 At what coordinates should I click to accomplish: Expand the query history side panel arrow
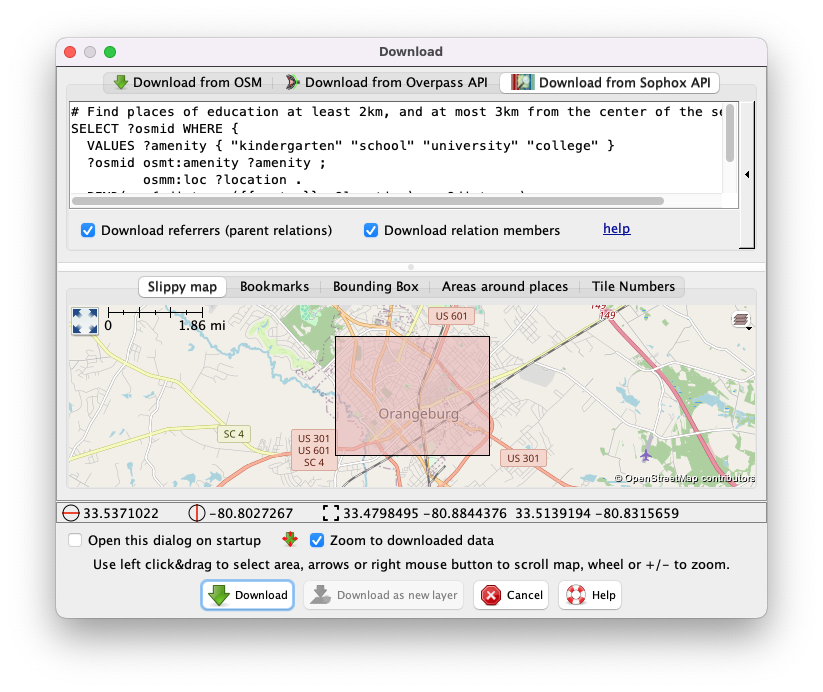click(747, 174)
